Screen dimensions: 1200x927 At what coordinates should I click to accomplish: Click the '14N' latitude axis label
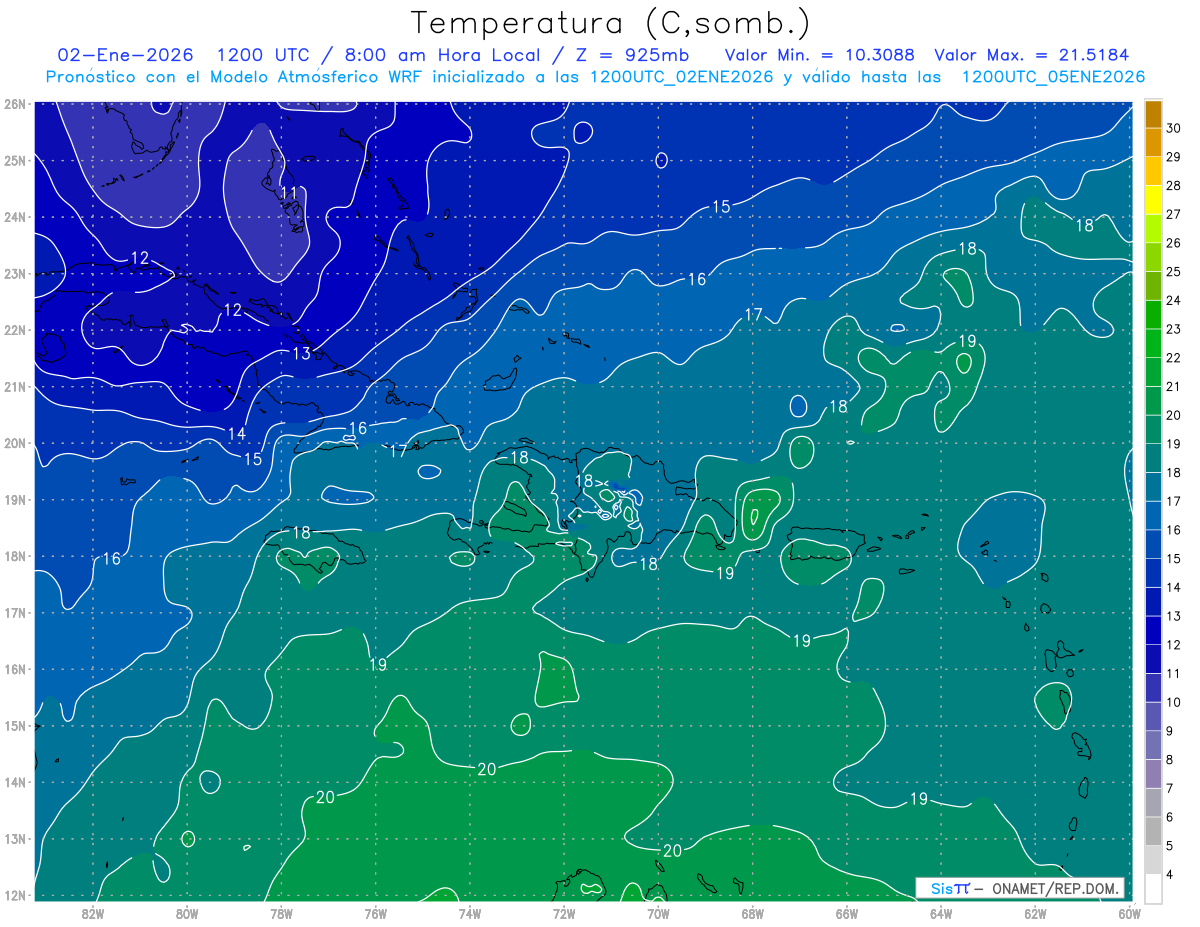click(15, 783)
